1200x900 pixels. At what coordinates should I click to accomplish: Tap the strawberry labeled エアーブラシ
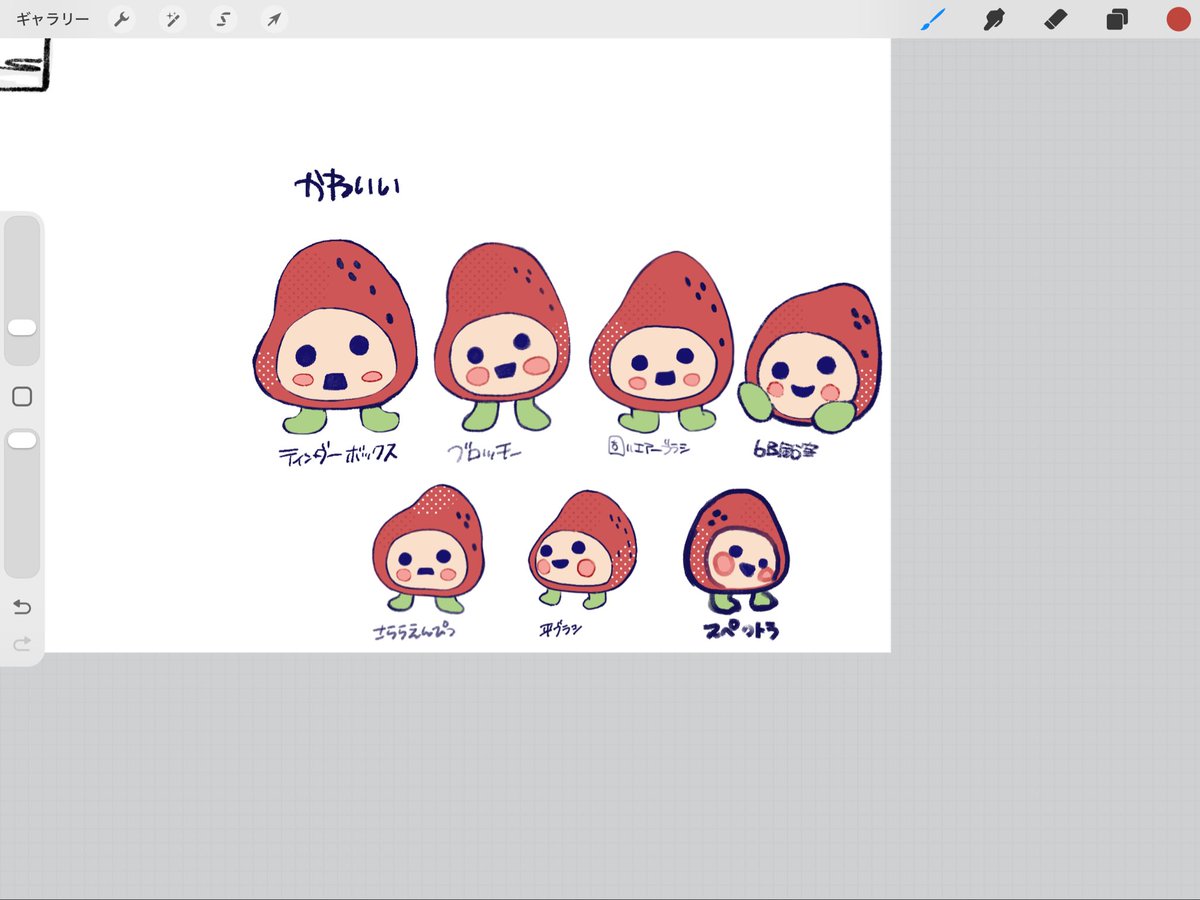pos(661,341)
